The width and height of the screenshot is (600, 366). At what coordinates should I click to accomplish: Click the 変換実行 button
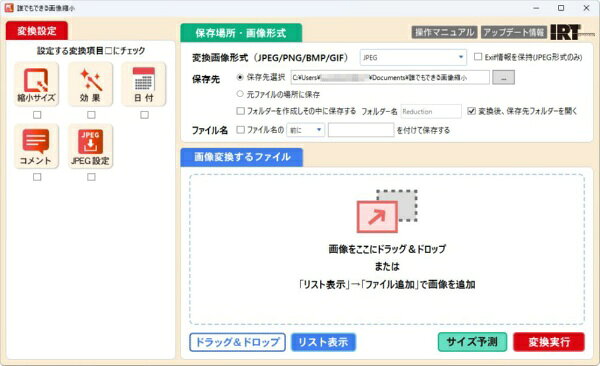tap(549, 342)
